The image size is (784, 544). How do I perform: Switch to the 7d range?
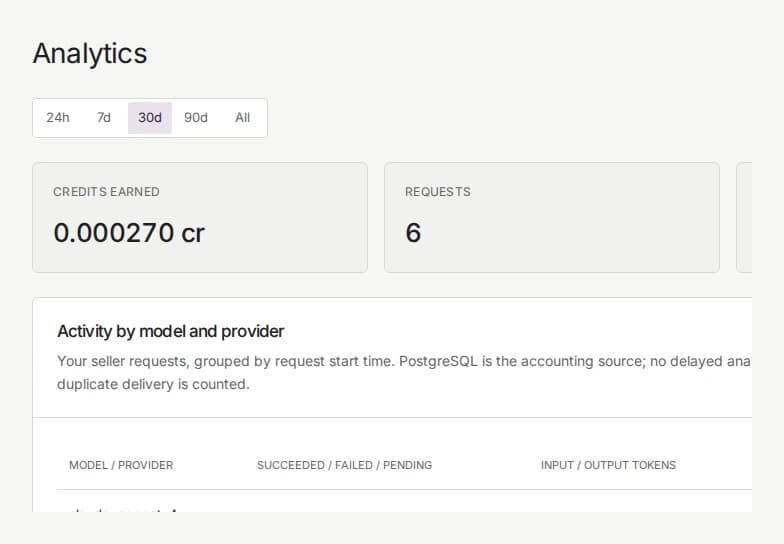pyautogui.click(x=104, y=118)
